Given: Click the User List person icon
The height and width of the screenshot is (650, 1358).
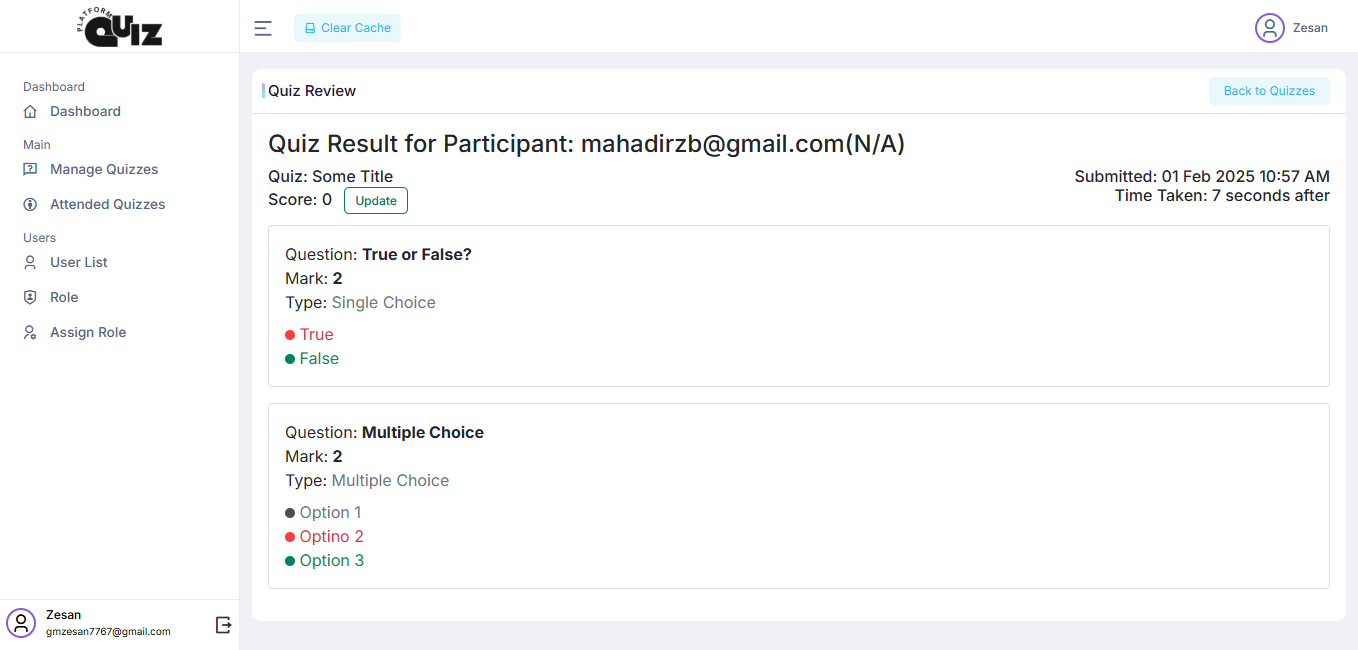Looking at the screenshot, I should 30,262.
